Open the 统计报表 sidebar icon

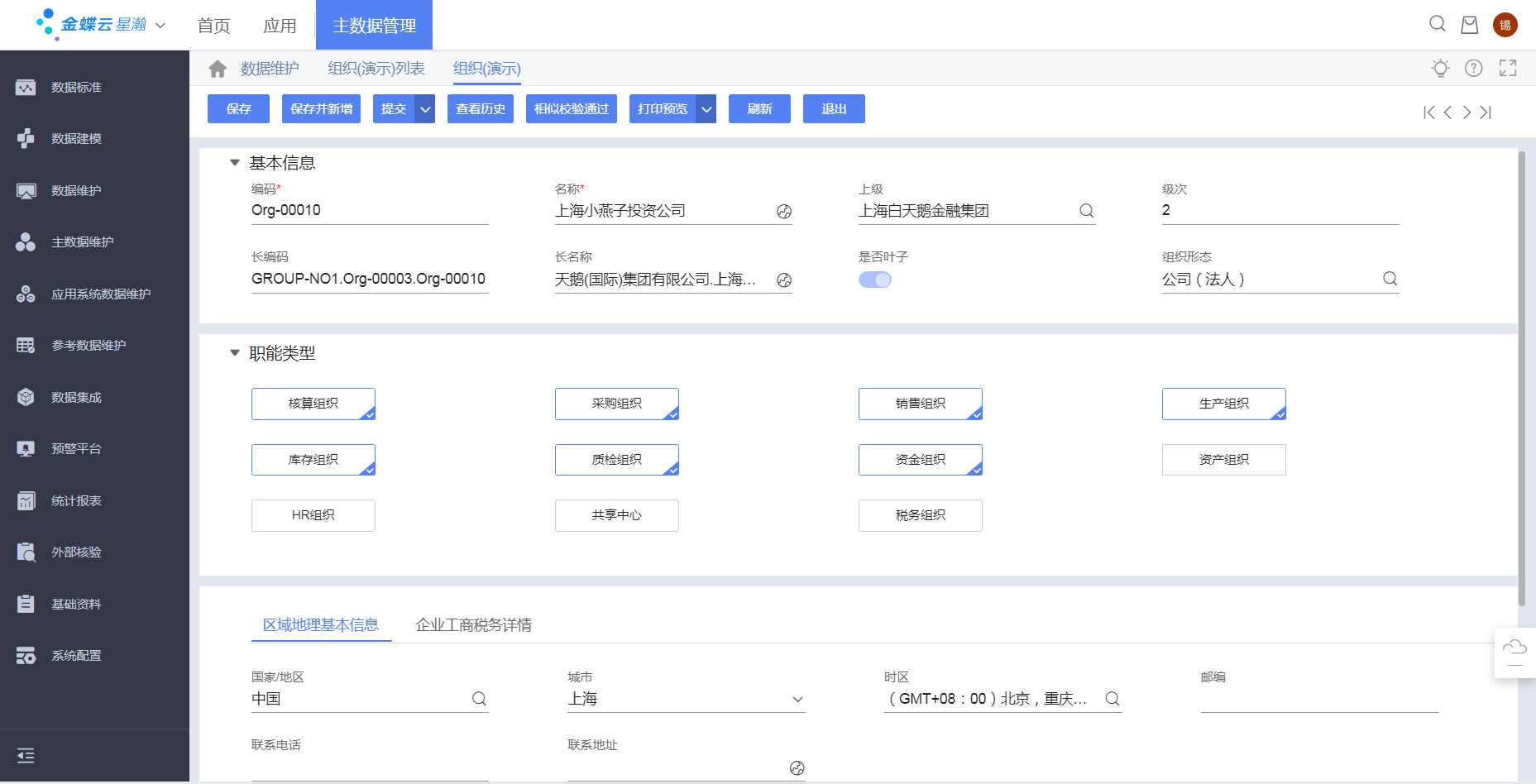26,501
